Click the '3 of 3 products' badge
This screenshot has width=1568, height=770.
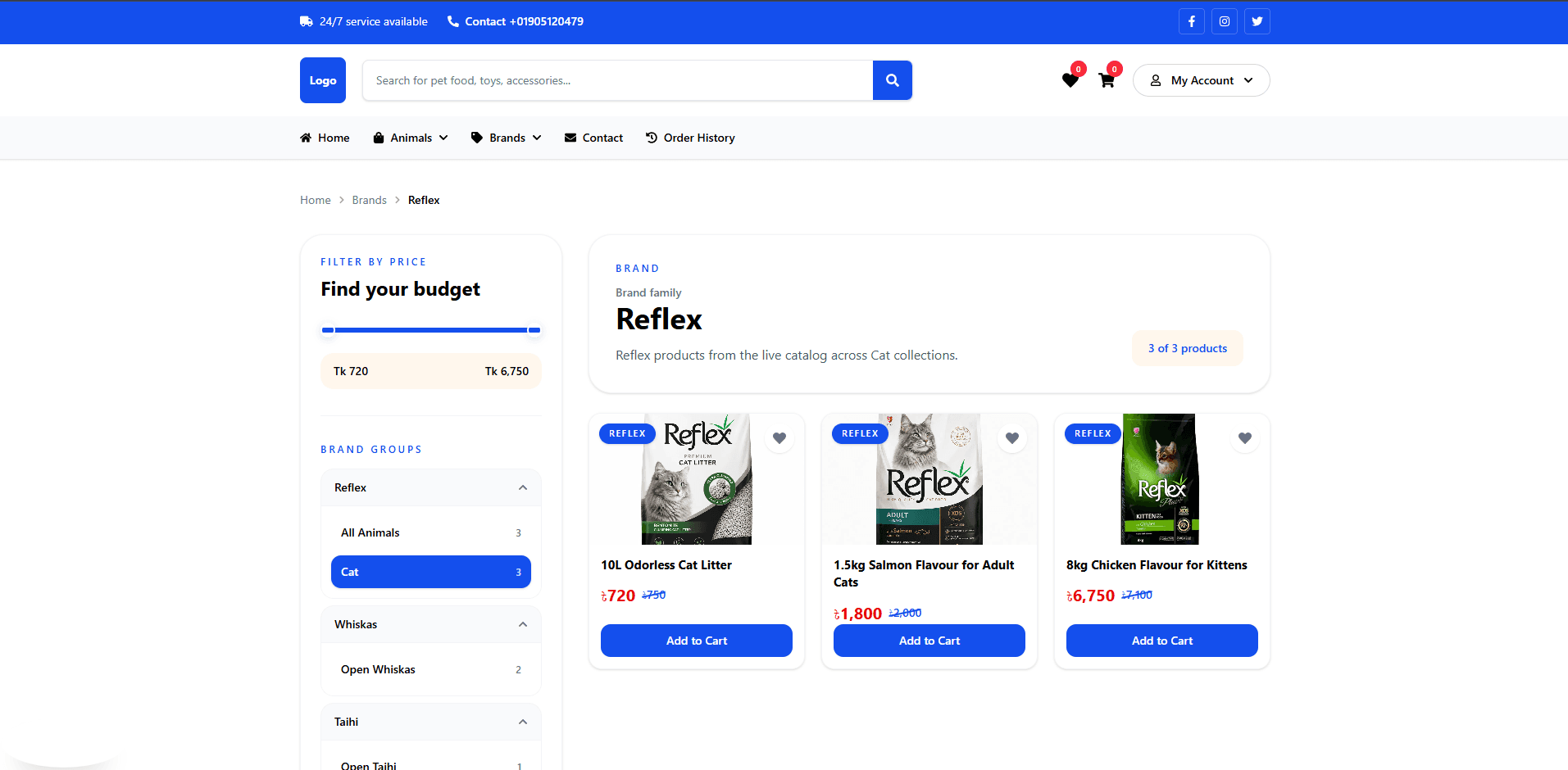click(1188, 348)
